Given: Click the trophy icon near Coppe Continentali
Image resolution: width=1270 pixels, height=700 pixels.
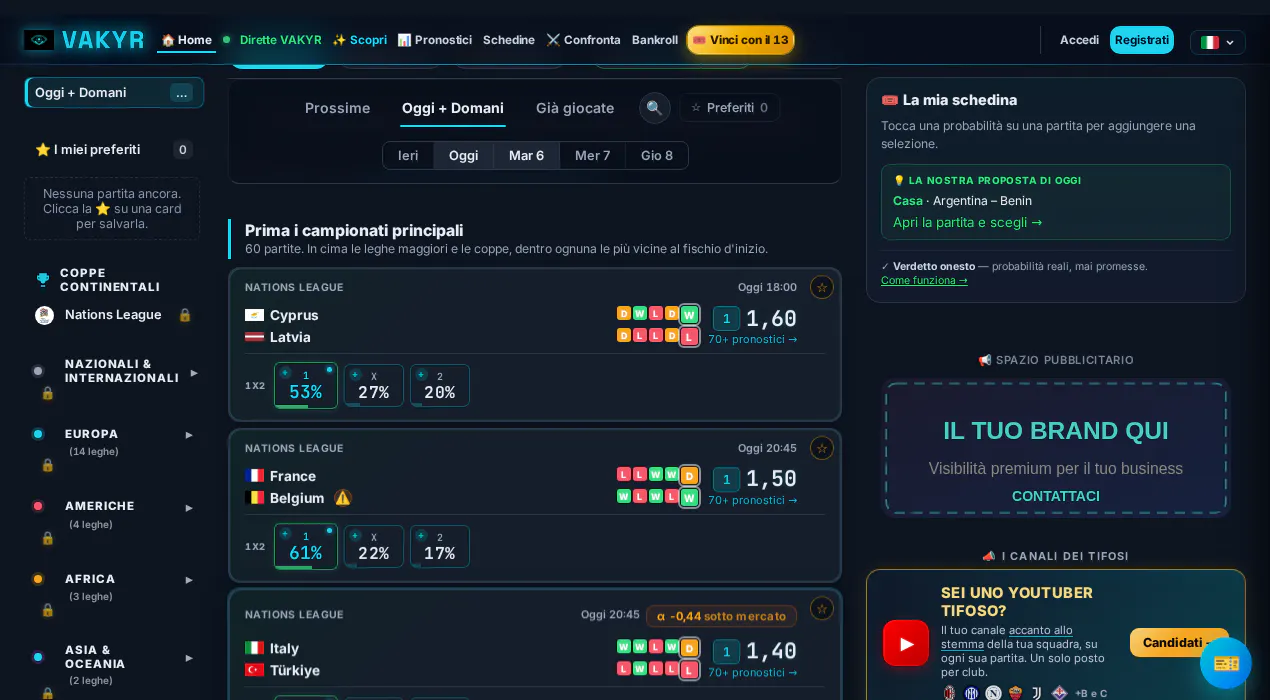Looking at the screenshot, I should pos(43,280).
